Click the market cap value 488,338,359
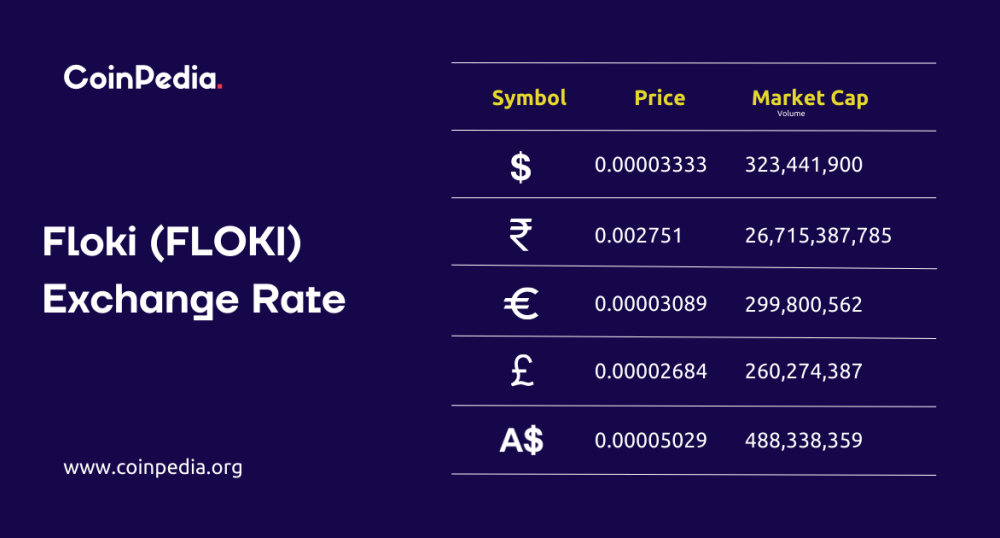 coord(804,440)
